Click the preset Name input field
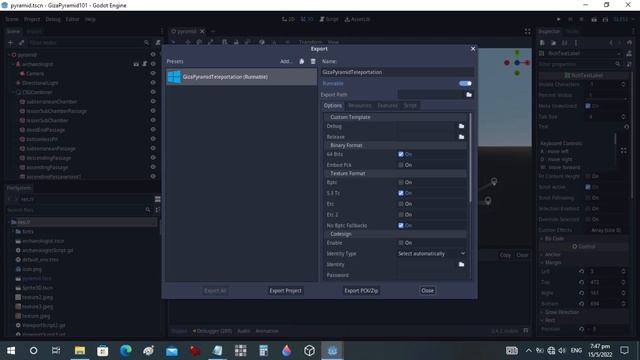Image resolution: width=640 pixels, height=360 pixels. tap(398, 72)
